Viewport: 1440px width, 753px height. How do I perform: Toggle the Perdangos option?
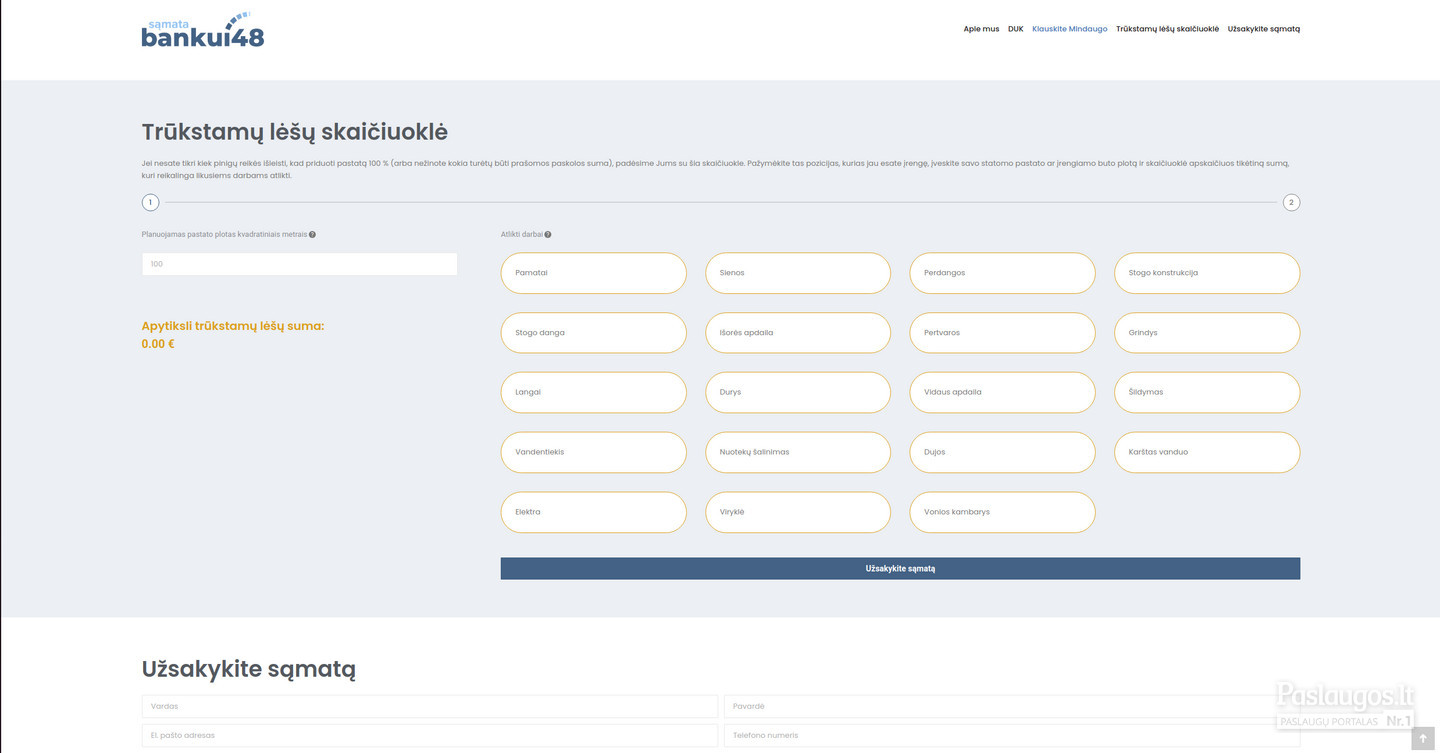1002,273
